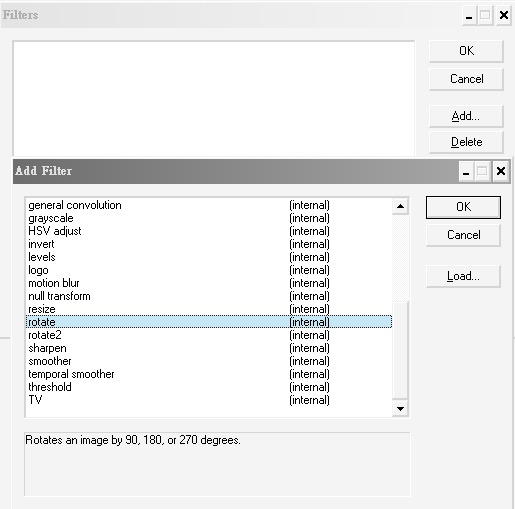The height and width of the screenshot is (509, 515).
Task: Confirm Add Filter dialog with OK
Action: tap(463, 207)
